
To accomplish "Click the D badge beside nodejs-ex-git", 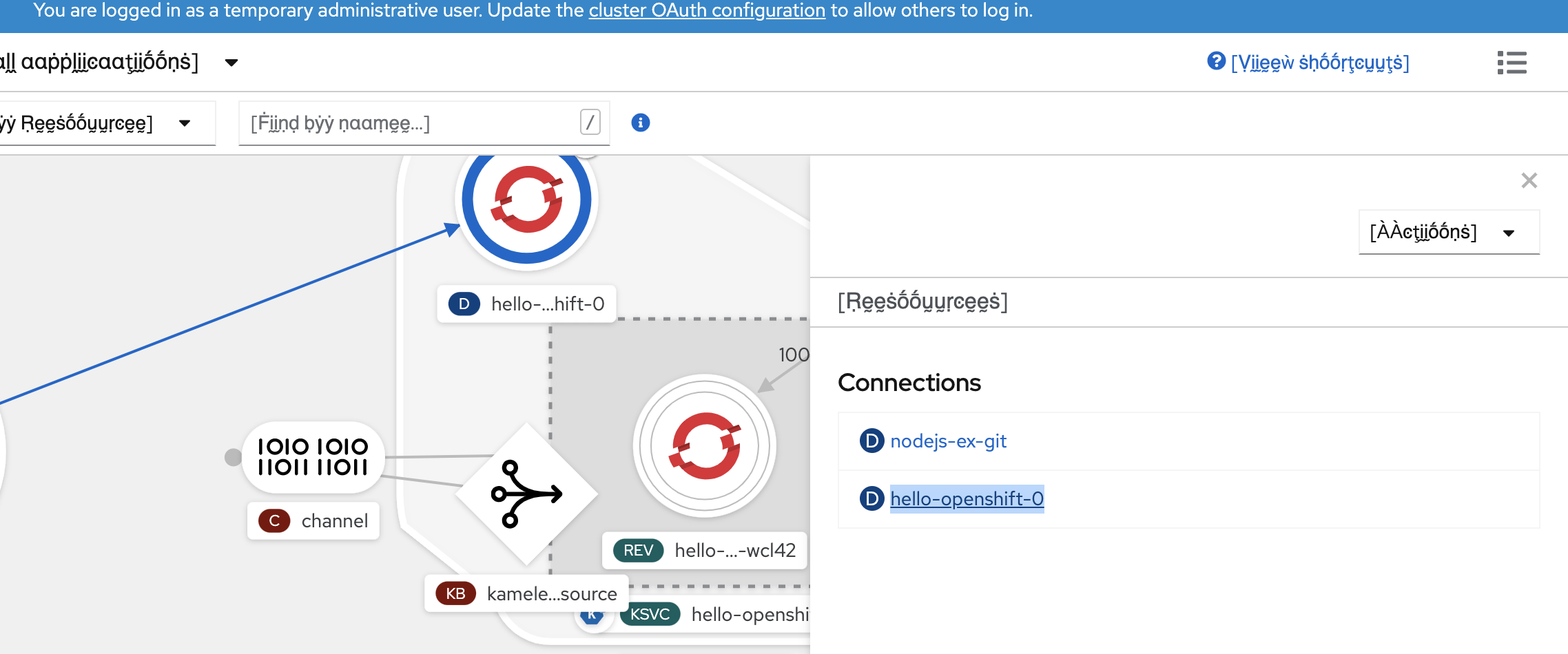I will (871, 441).
